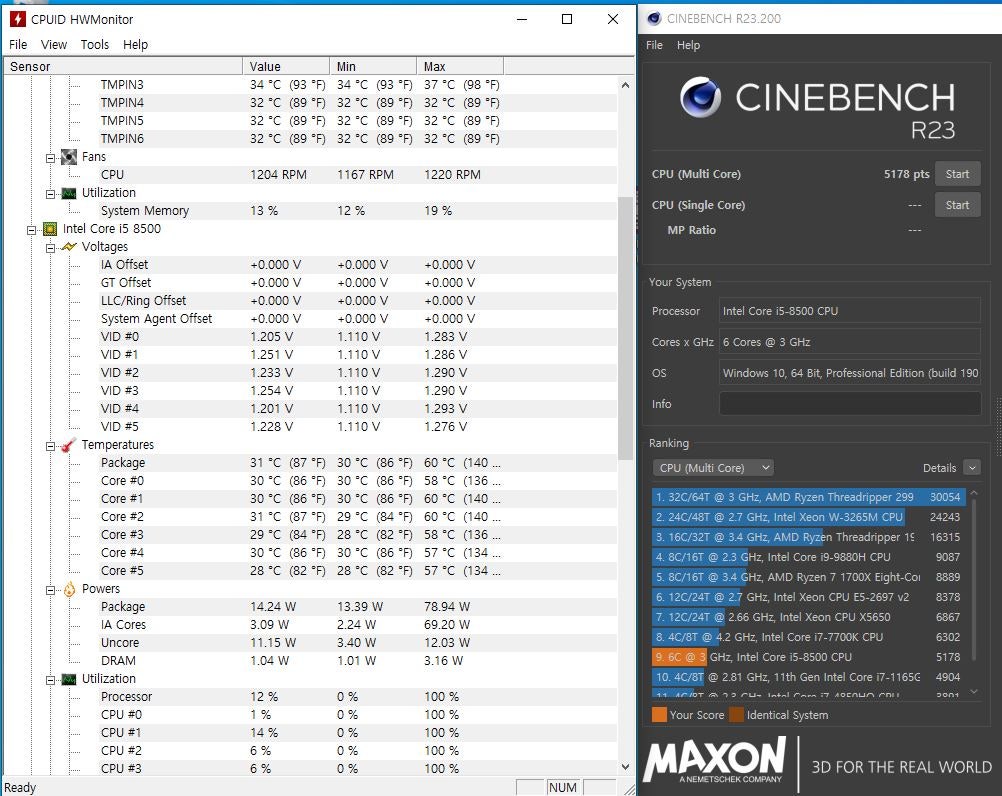1002x796 pixels.
Task: Collapse the Utilization group containing System Memory
Action: pos(50,194)
